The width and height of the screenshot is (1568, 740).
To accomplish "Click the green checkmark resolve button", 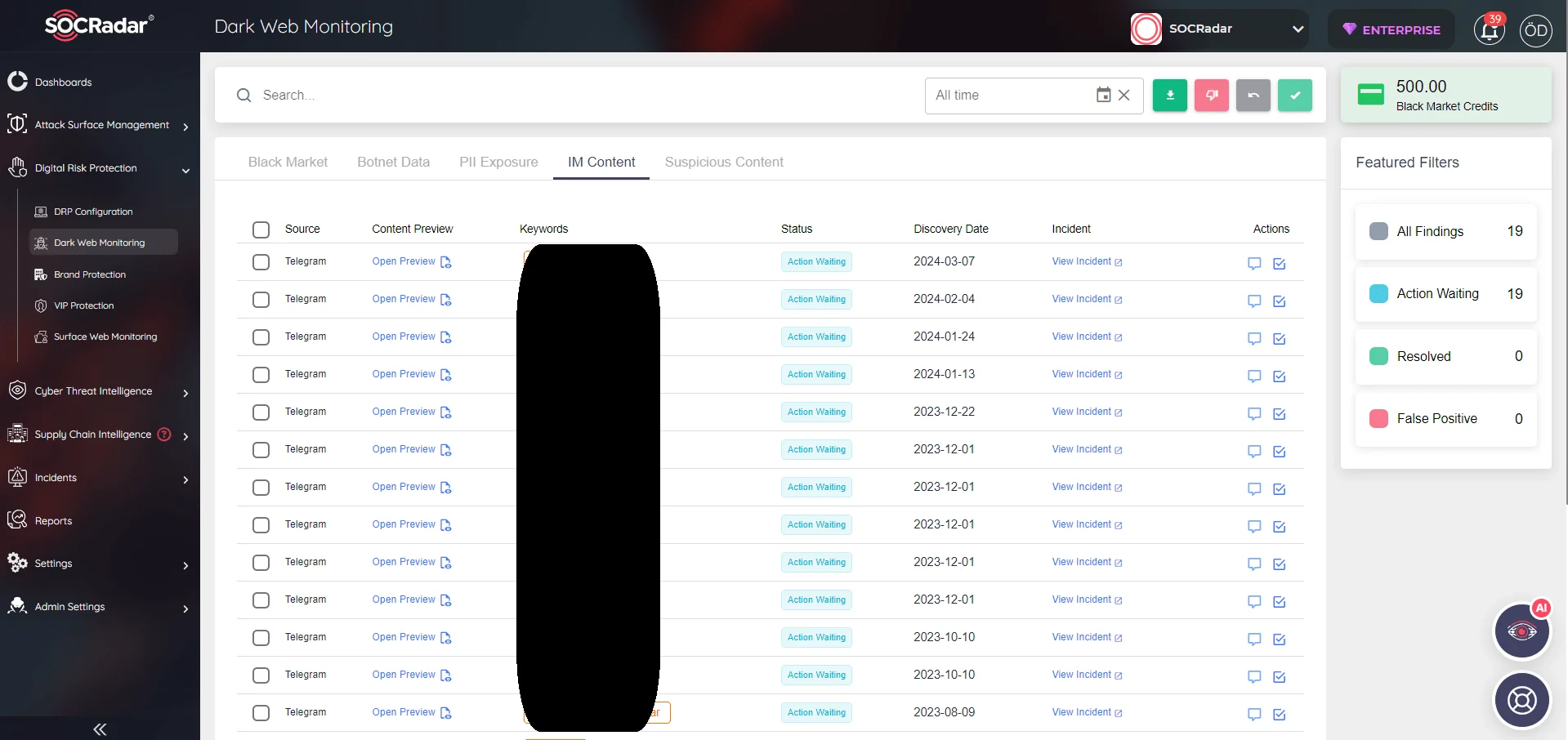I will point(1294,96).
